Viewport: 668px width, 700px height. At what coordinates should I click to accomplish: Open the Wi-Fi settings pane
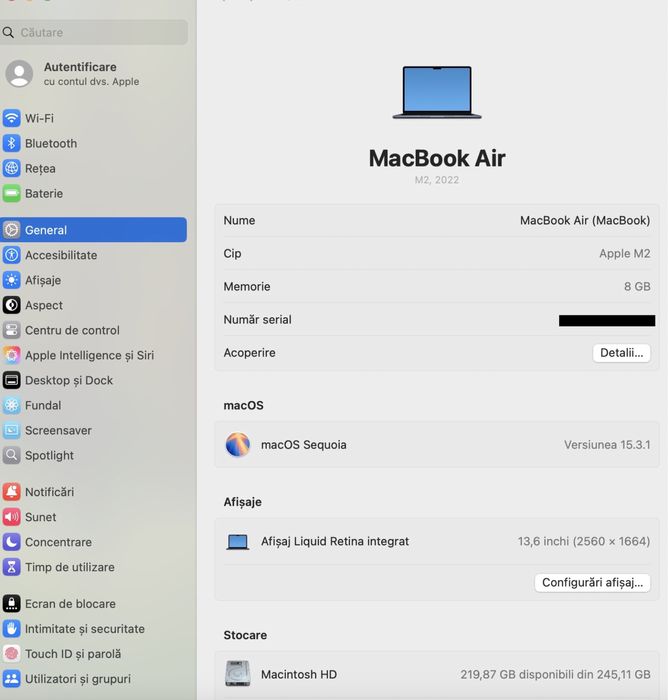[x=93, y=118]
